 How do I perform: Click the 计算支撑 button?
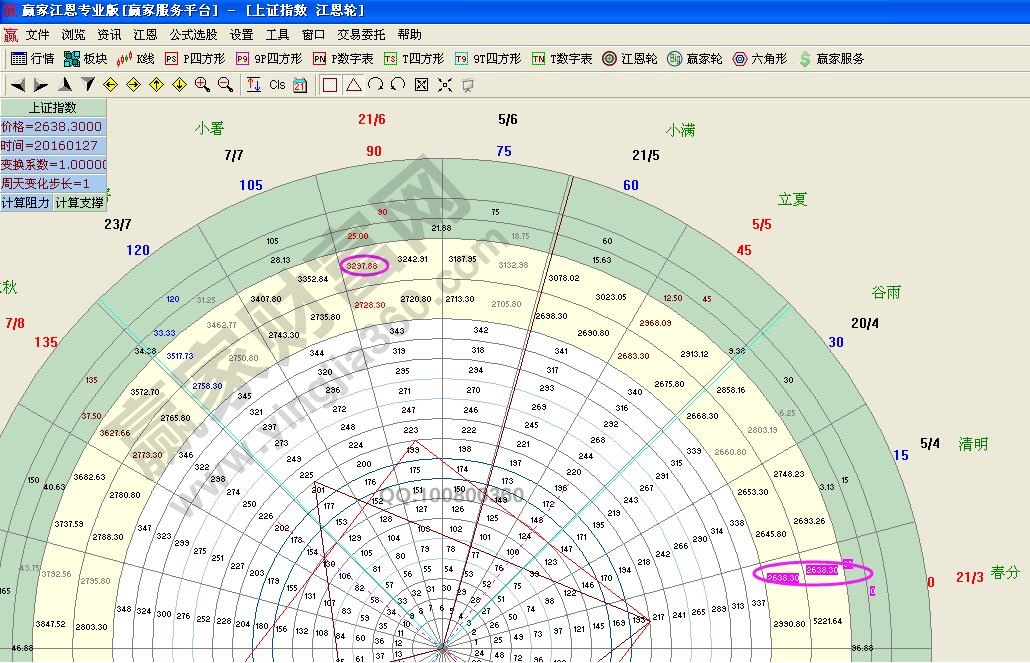pyautogui.click(x=79, y=203)
